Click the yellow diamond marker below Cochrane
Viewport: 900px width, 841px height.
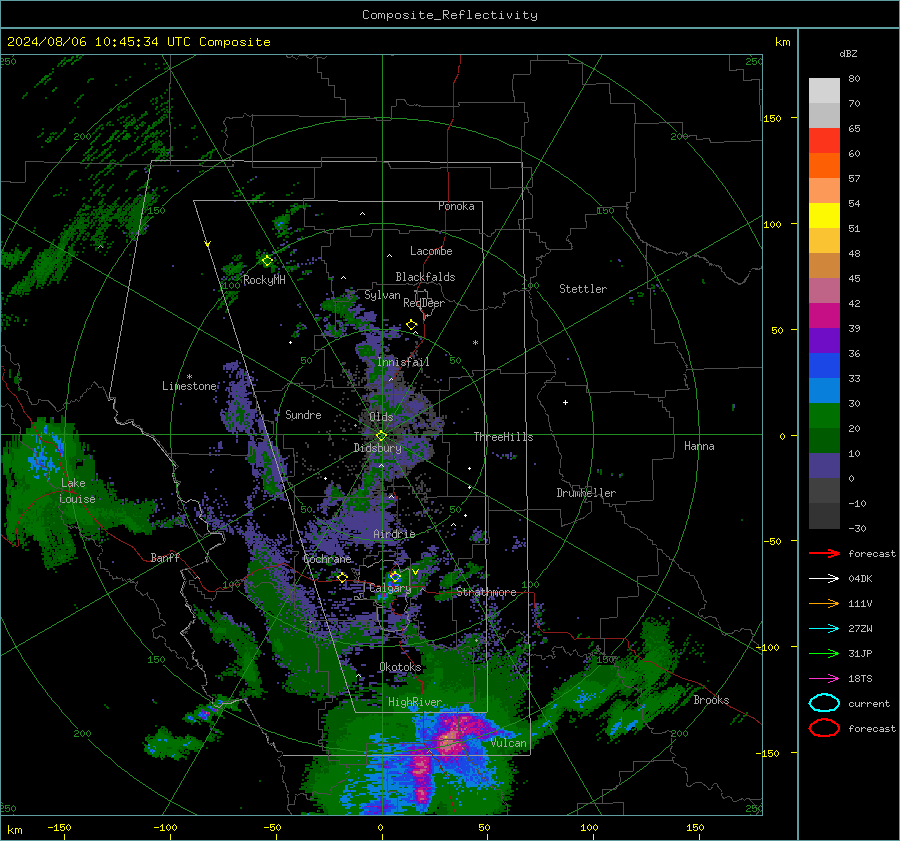[342, 578]
